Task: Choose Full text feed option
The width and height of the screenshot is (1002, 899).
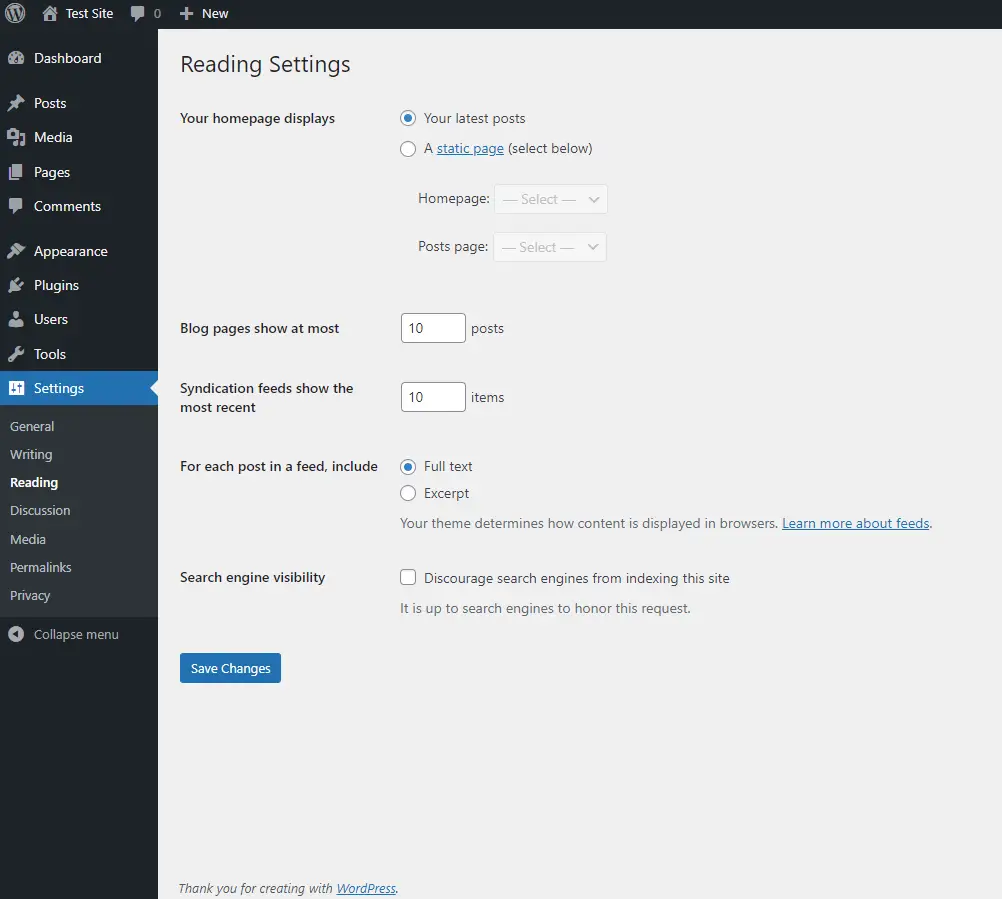Action: tap(408, 466)
